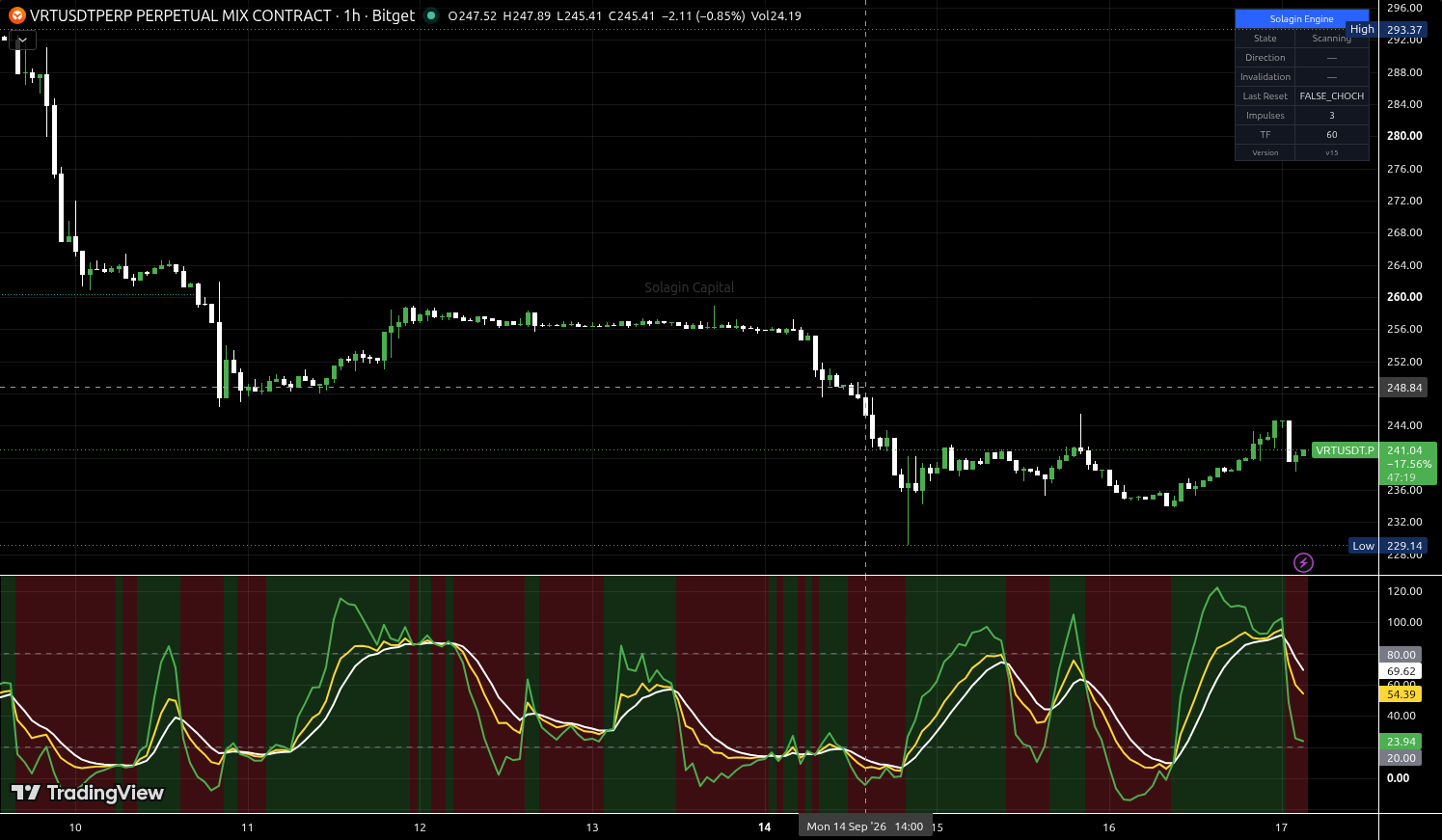Viewport: 1442px width, 840px height.
Task: Click the 120.00 oscillator axis label
Action: [x=1404, y=591]
